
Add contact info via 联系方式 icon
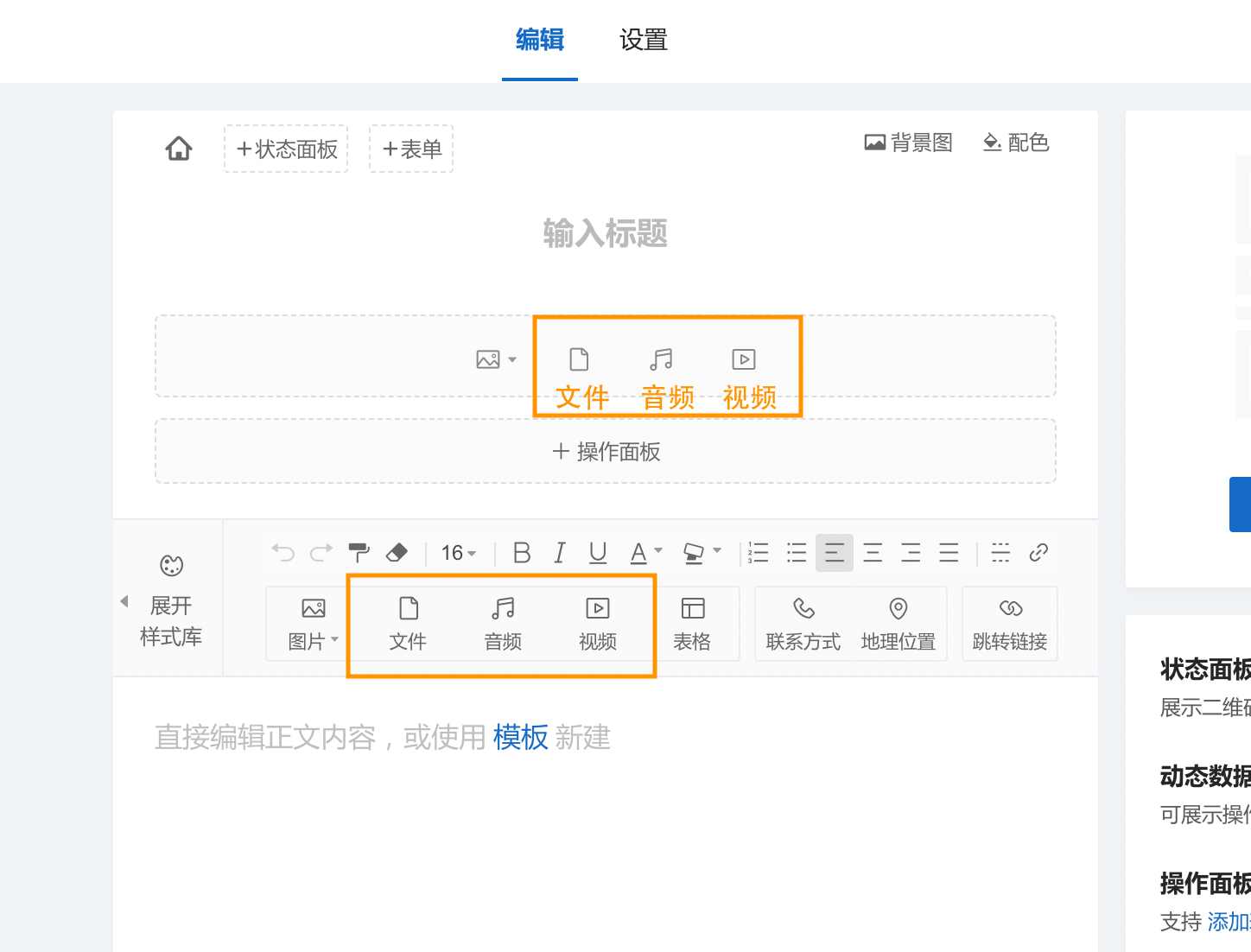pos(803,623)
